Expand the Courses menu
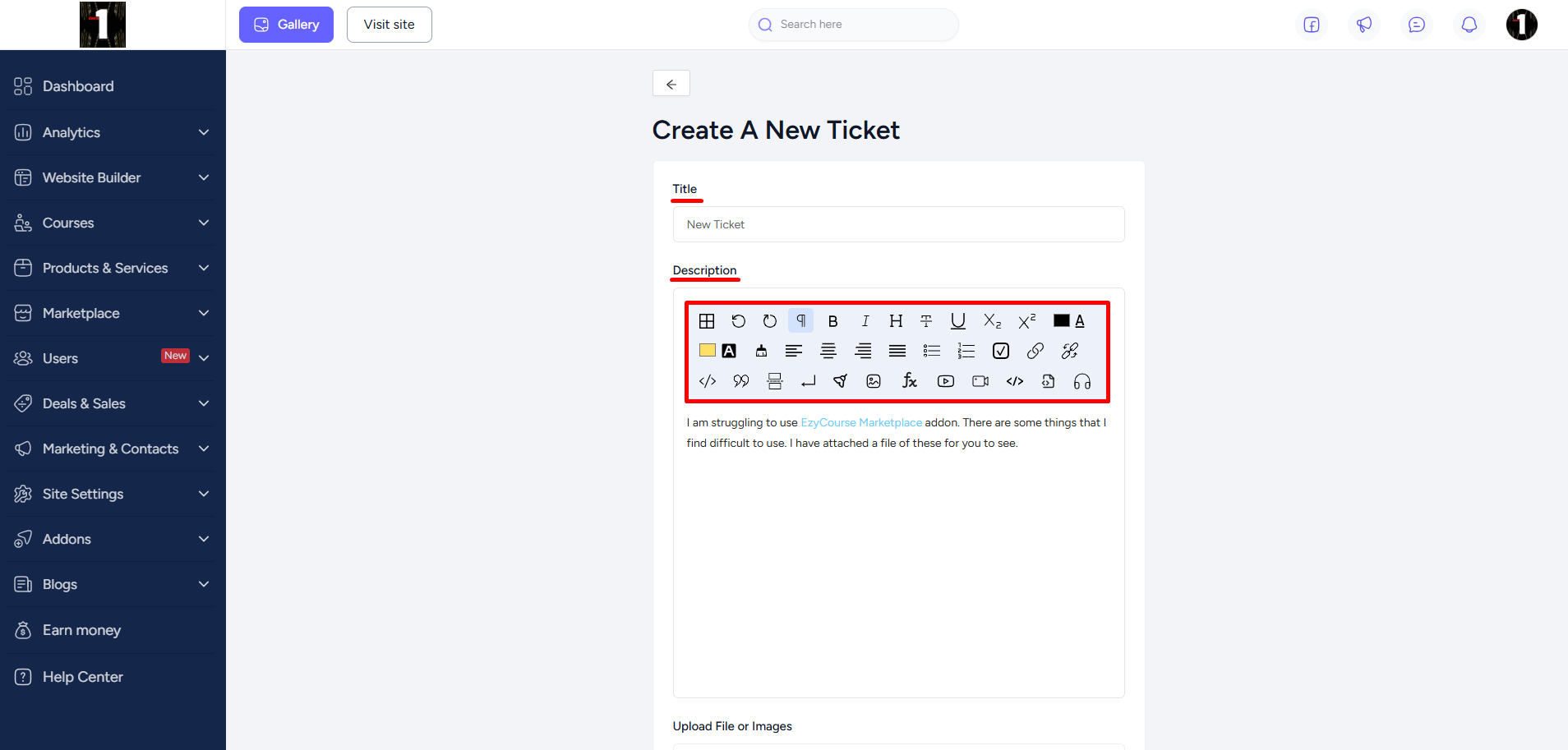This screenshot has height=750, width=1568. (113, 223)
